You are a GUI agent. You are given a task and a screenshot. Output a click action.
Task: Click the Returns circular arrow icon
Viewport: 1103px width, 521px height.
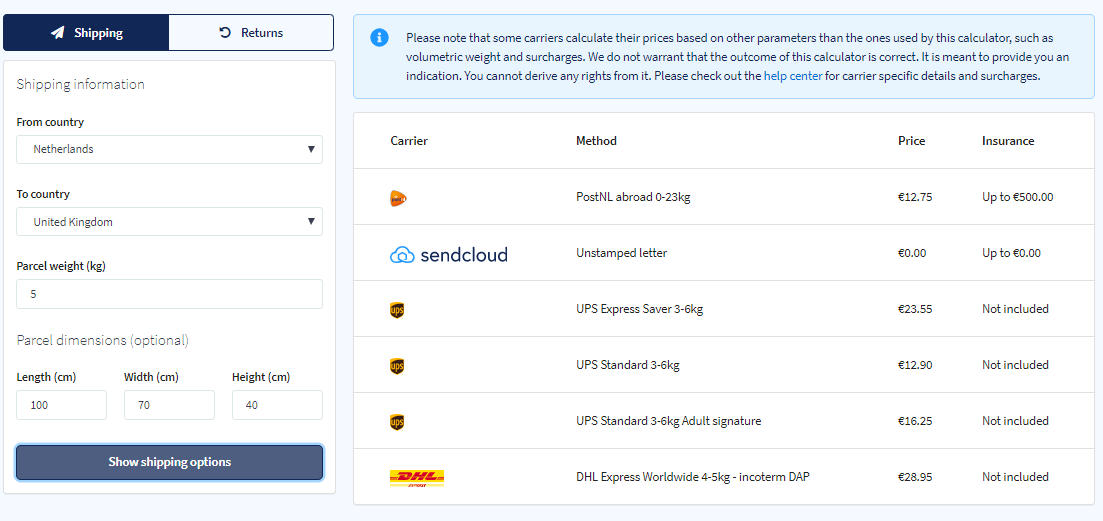[x=225, y=32]
